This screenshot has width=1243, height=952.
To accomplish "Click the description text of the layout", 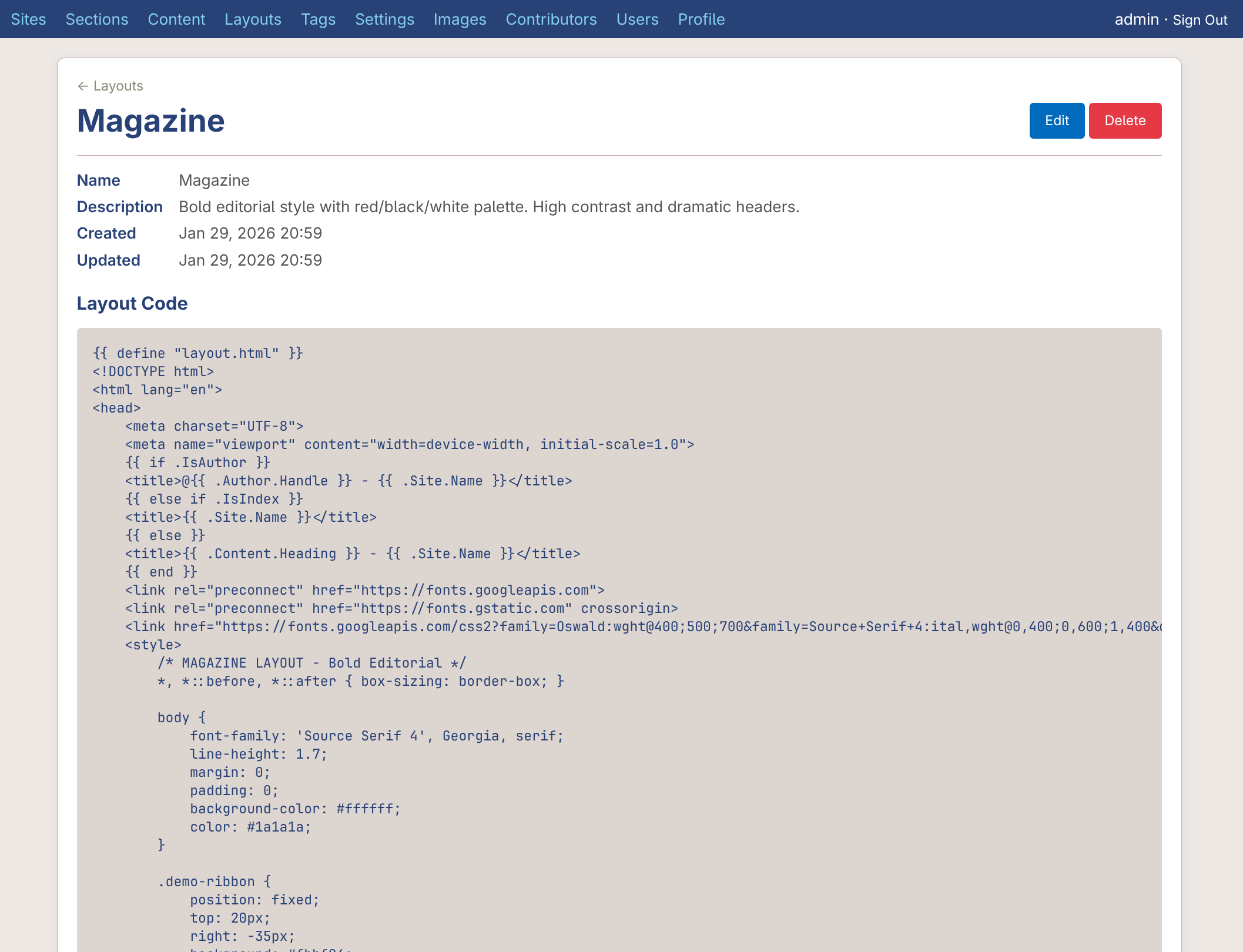I will (488, 207).
